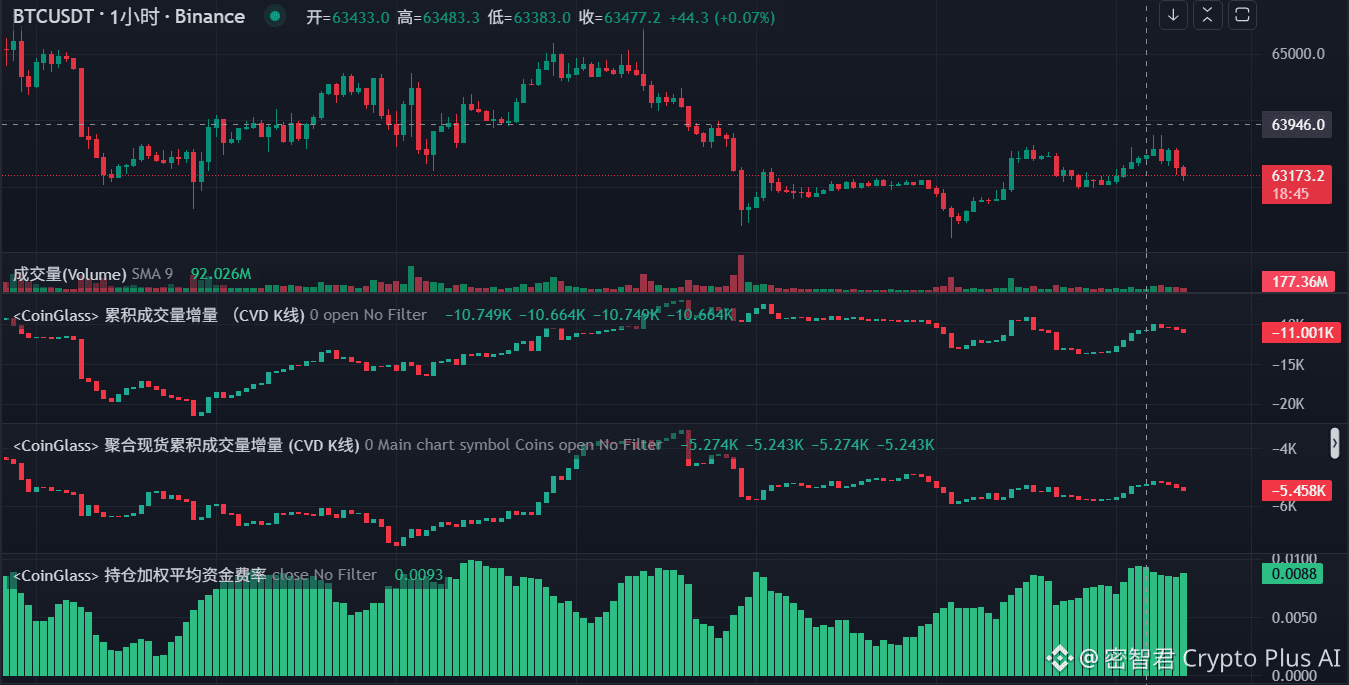Collapse pane using the inward chevrons button
1349x685 pixels.
click(1208, 15)
